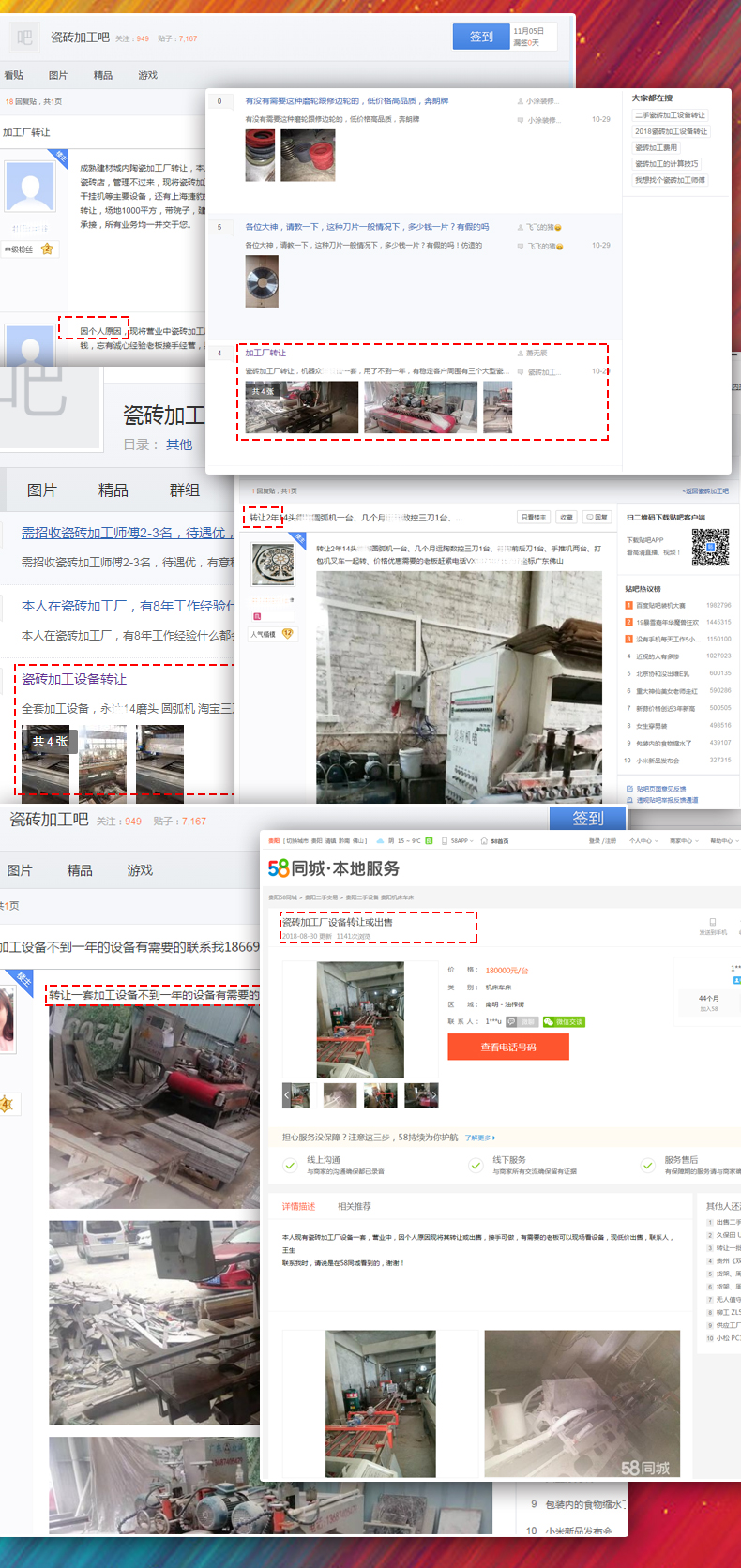This screenshot has height=1568, width=741.
Task: Search tag 2018瓷砖加工设备转让
Action: [672, 131]
